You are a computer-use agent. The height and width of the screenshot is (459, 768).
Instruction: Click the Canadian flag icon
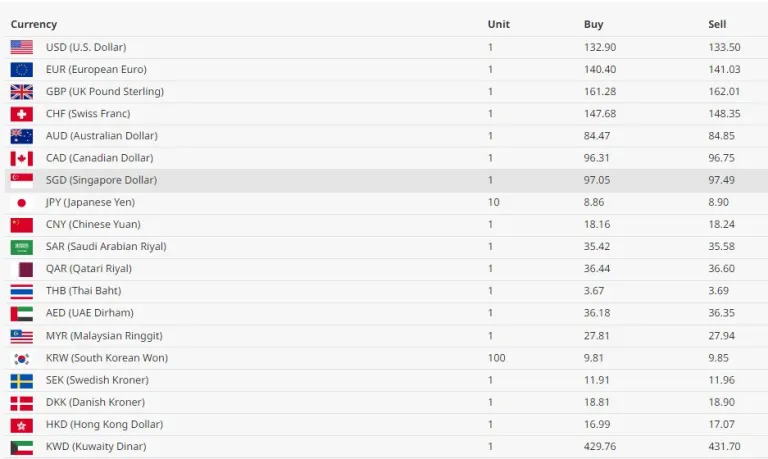(22, 158)
